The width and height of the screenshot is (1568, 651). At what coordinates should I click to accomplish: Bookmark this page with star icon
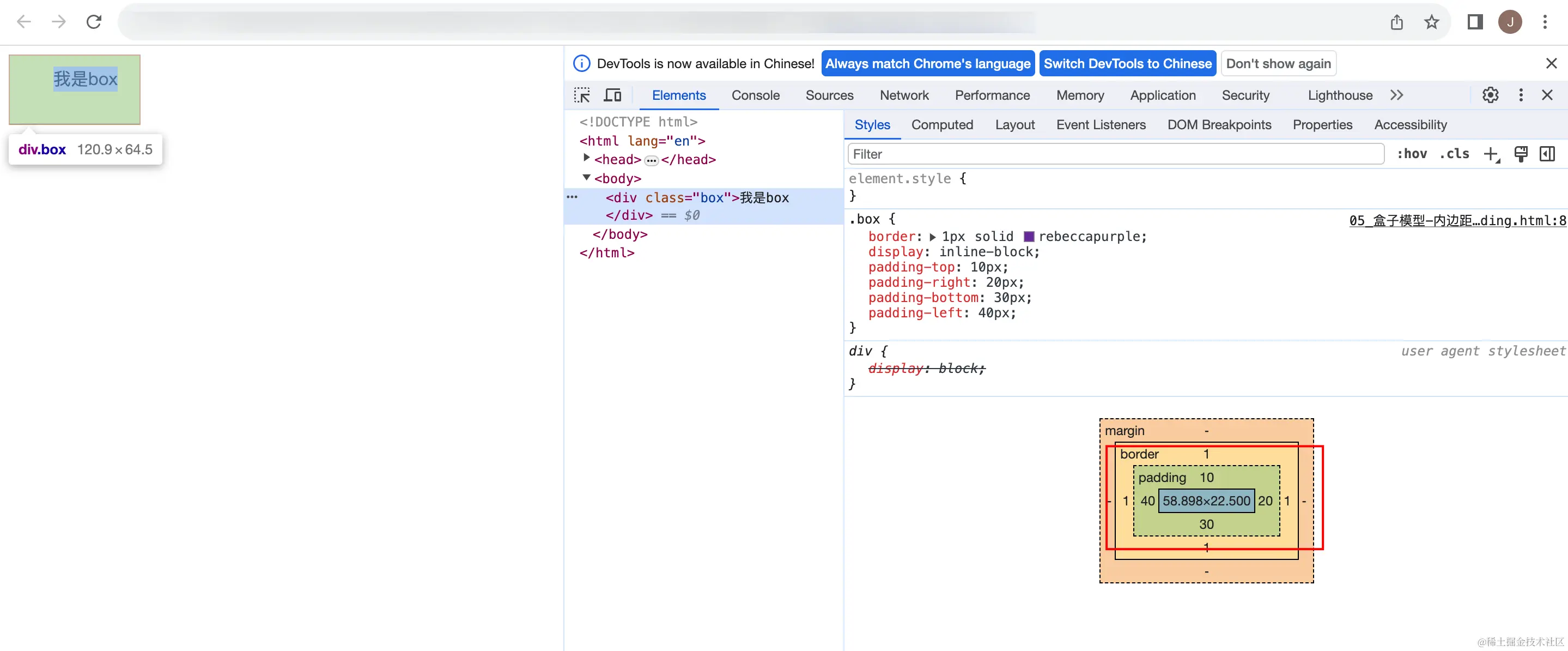coord(1431,22)
